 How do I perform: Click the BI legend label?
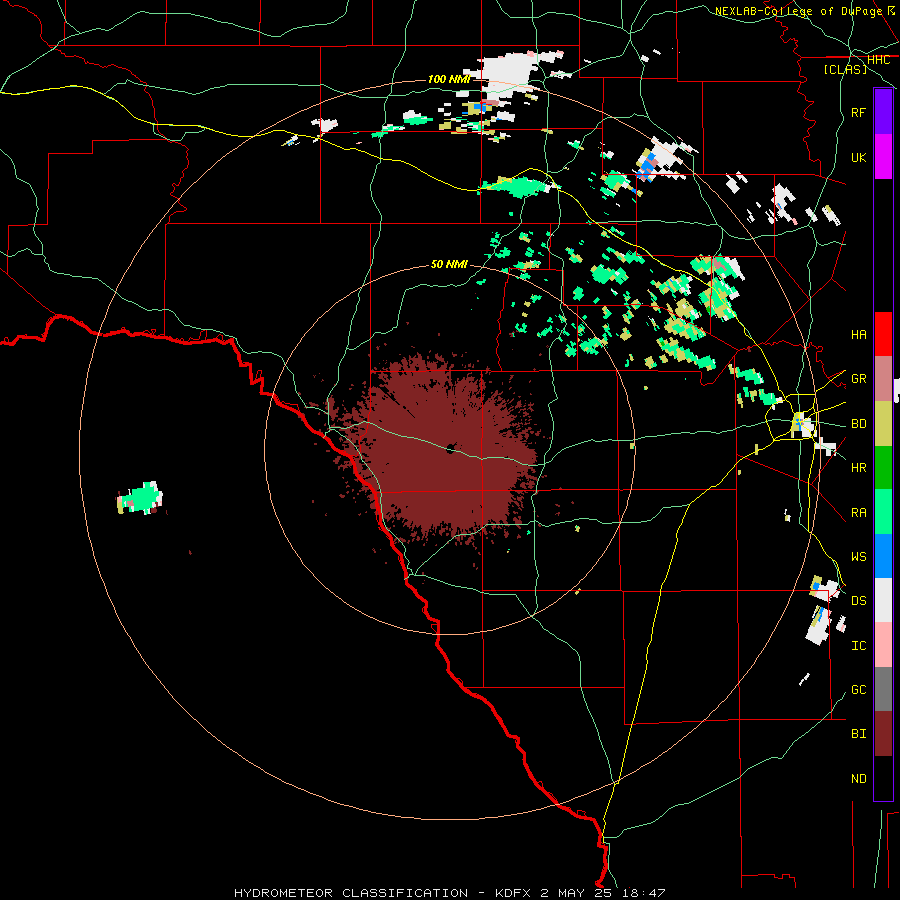[859, 734]
